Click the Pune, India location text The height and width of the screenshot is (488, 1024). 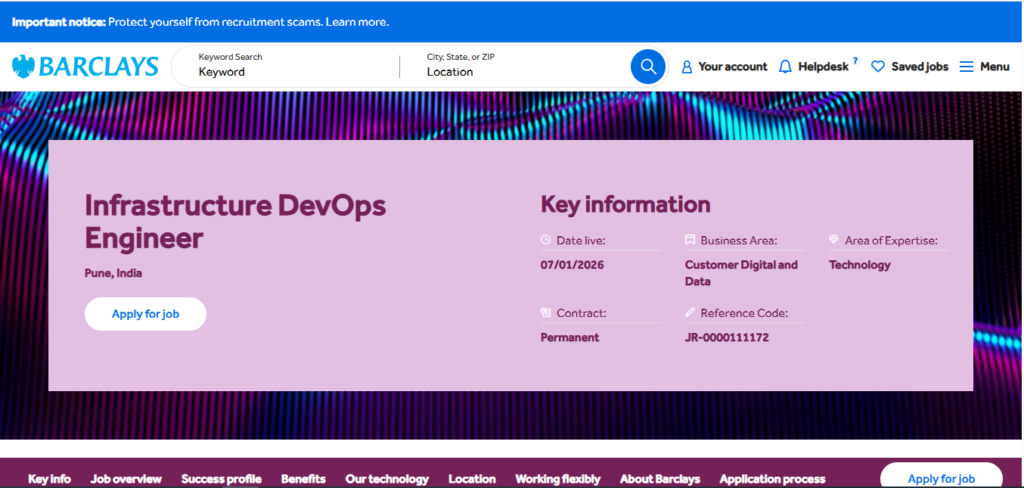pyautogui.click(x=113, y=273)
